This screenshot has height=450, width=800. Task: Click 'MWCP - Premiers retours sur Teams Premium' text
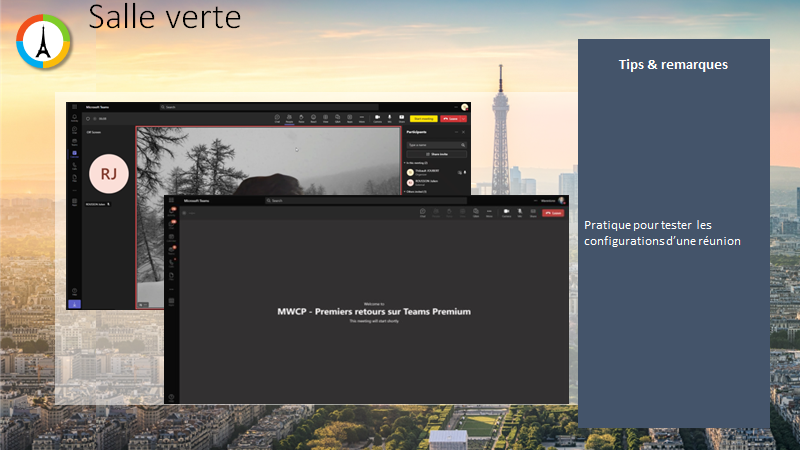point(374,311)
